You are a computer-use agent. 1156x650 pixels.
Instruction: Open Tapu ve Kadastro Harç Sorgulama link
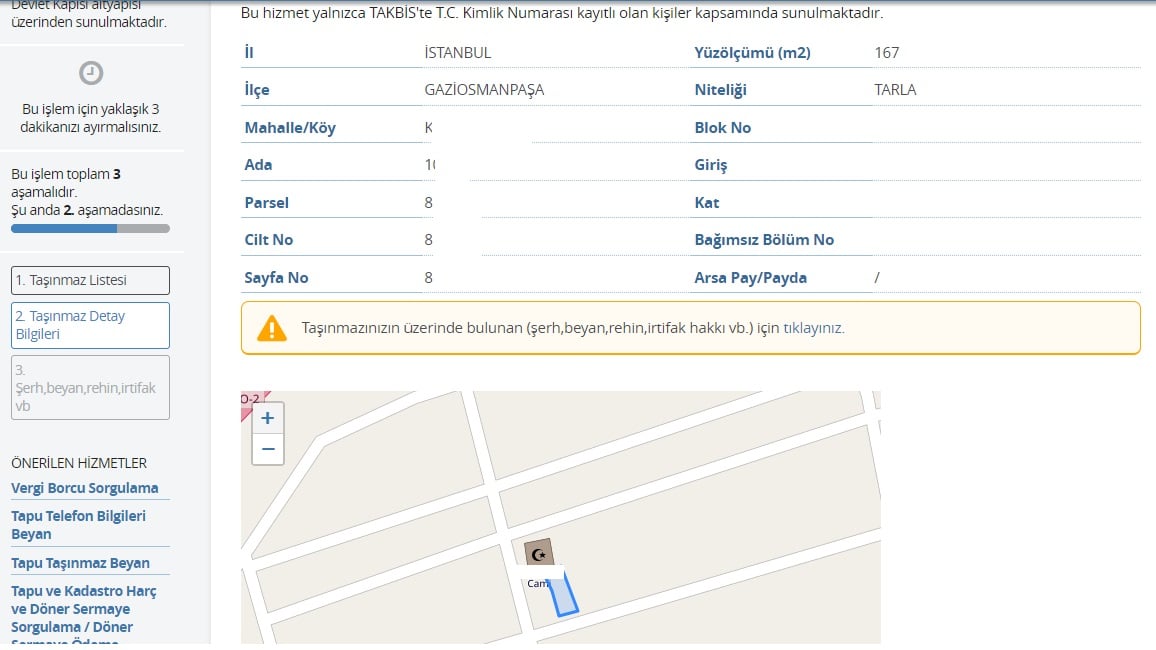click(x=84, y=609)
